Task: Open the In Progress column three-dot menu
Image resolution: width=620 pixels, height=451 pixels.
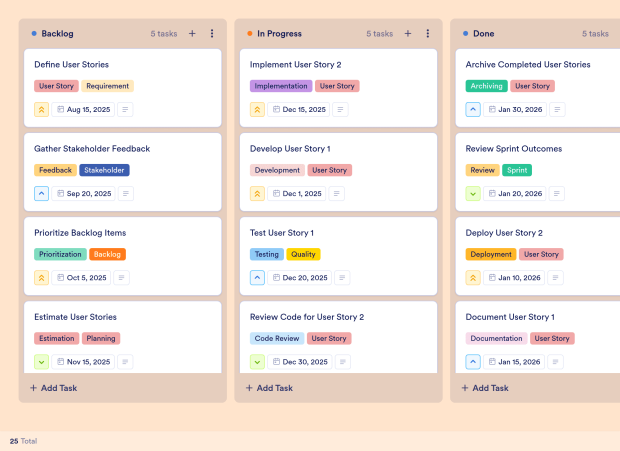Action: click(x=427, y=34)
